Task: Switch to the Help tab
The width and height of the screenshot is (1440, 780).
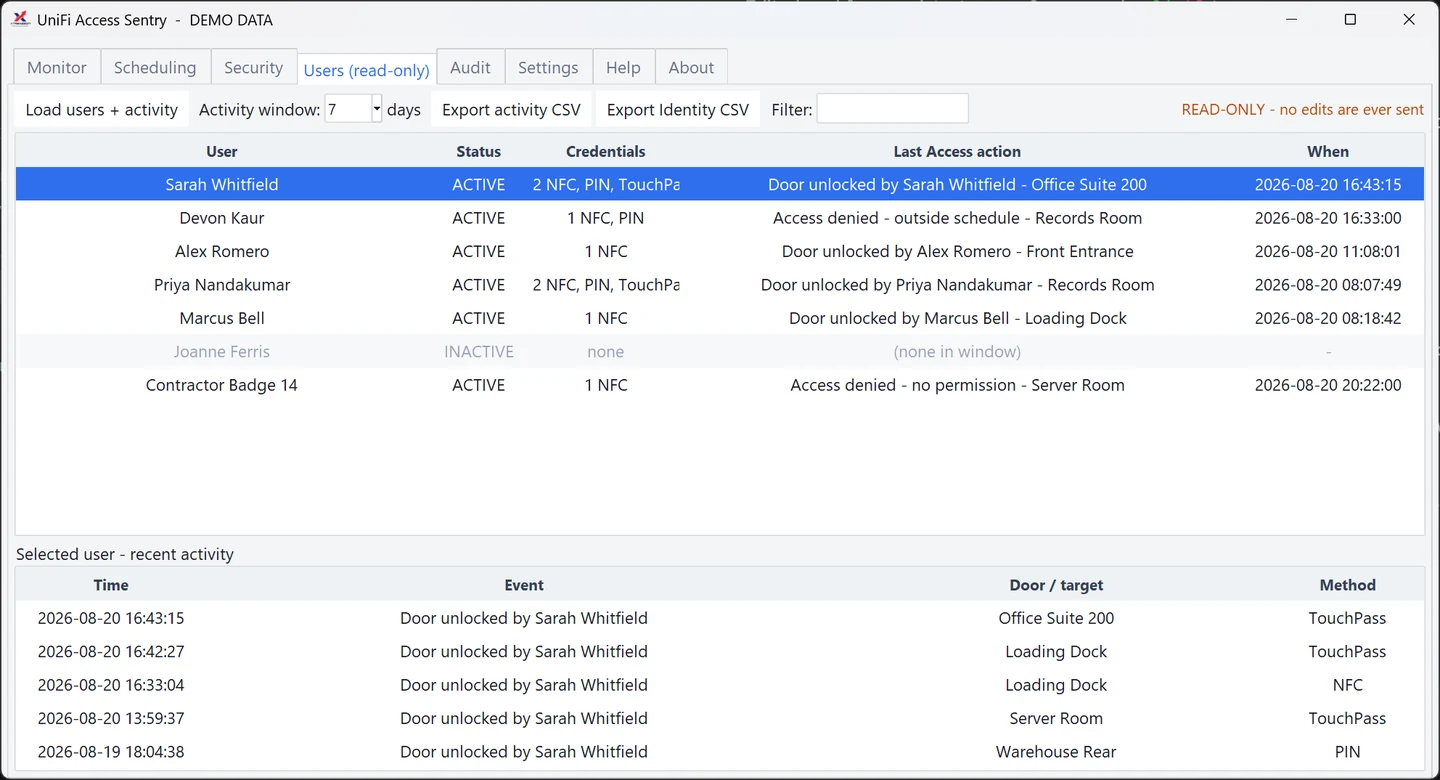Action: 623,68
